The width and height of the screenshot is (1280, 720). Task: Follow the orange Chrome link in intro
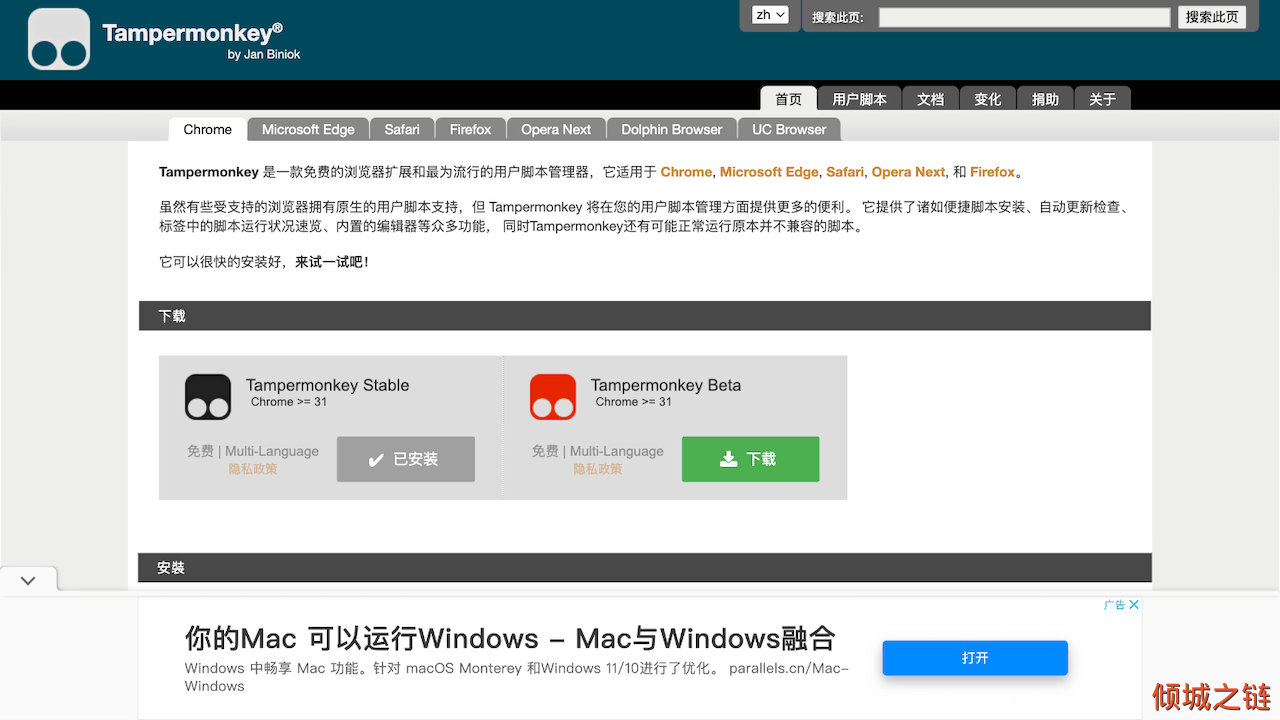pos(686,172)
